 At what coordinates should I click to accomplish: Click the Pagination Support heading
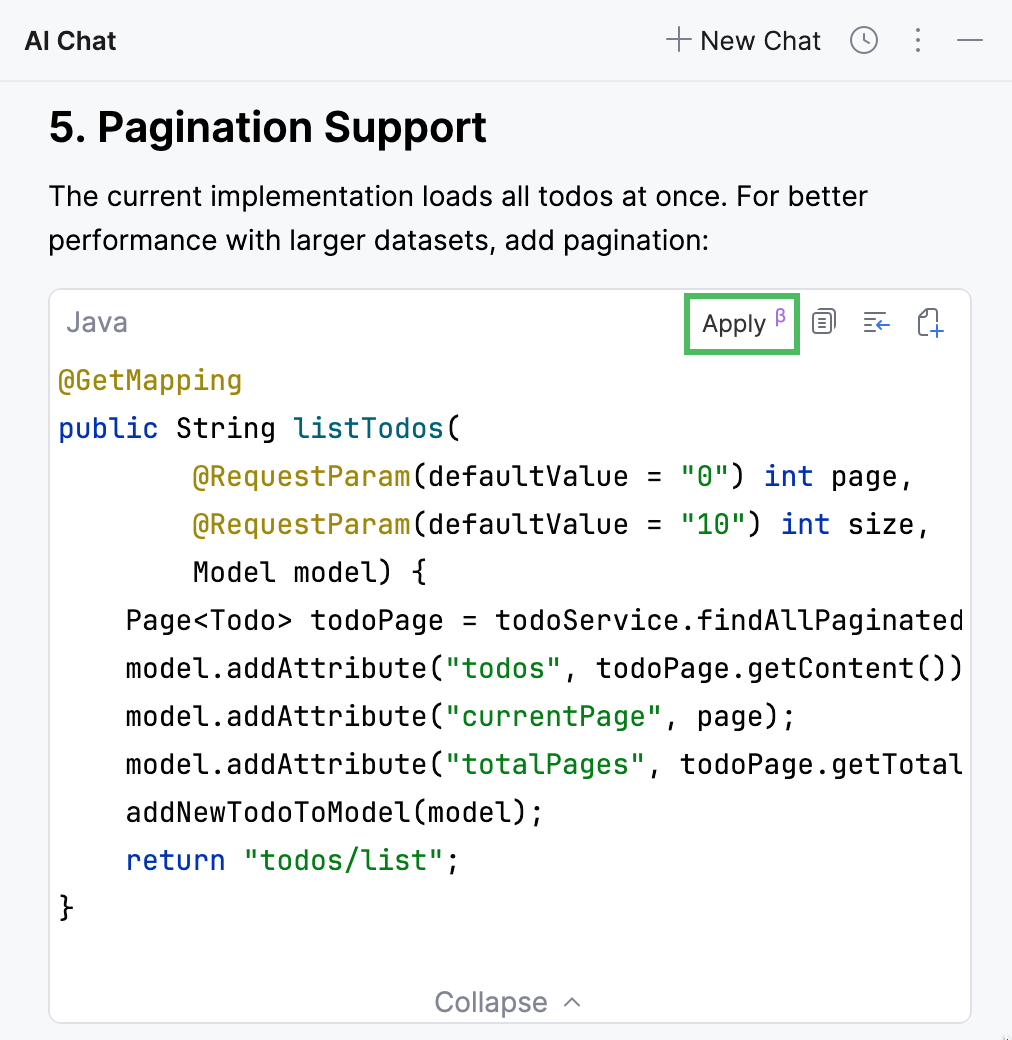pyautogui.click(x=268, y=128)
